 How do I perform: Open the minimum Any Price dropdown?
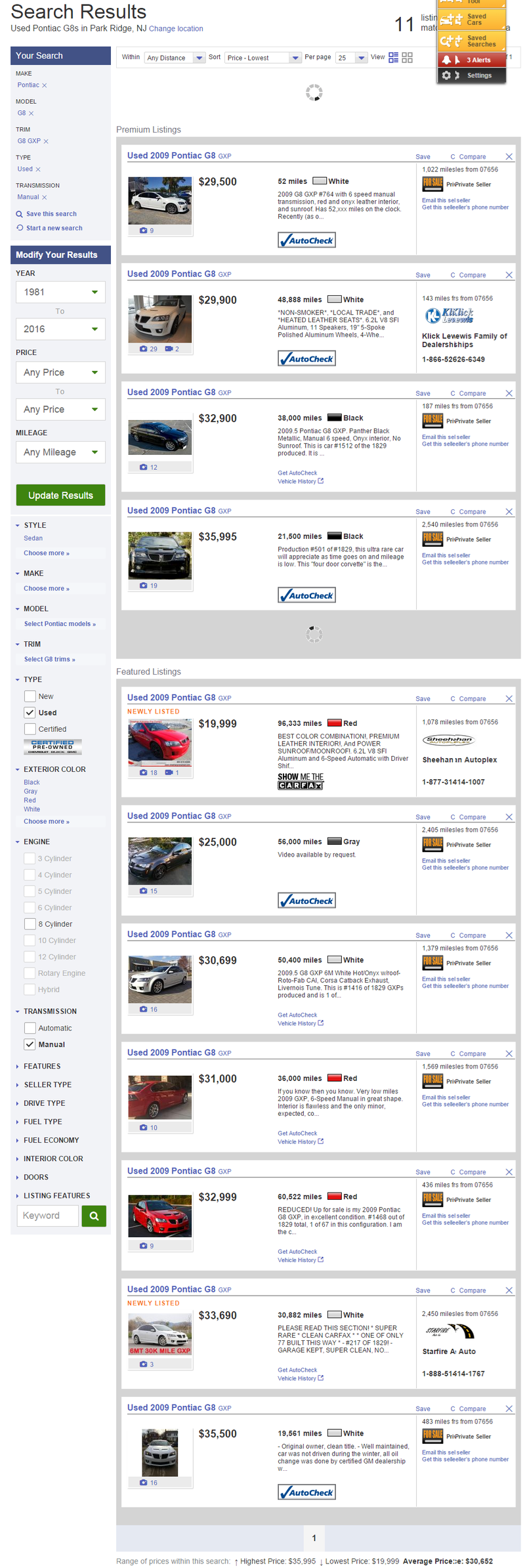(60, 372)
